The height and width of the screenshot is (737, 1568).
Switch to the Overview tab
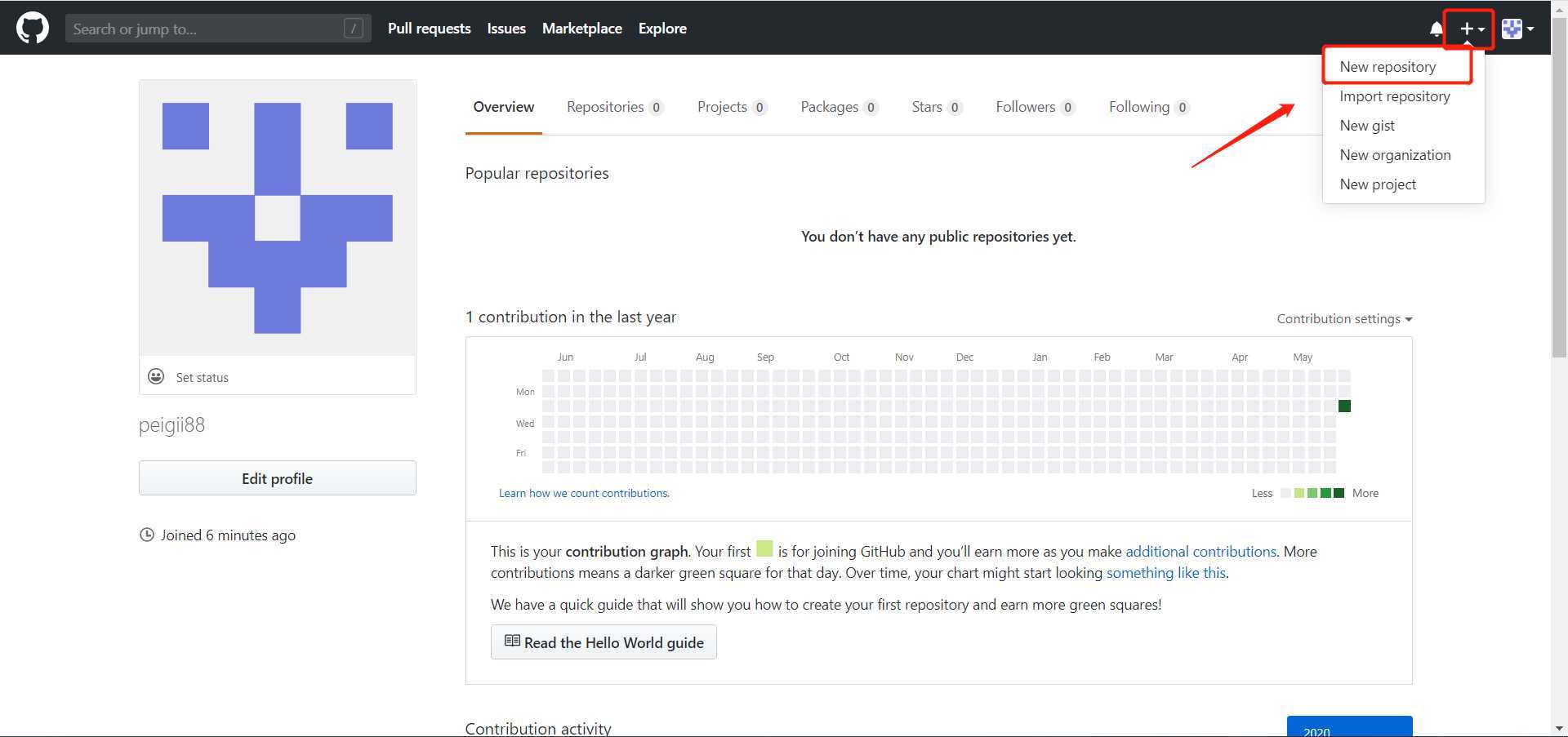(x=503, y=107)
